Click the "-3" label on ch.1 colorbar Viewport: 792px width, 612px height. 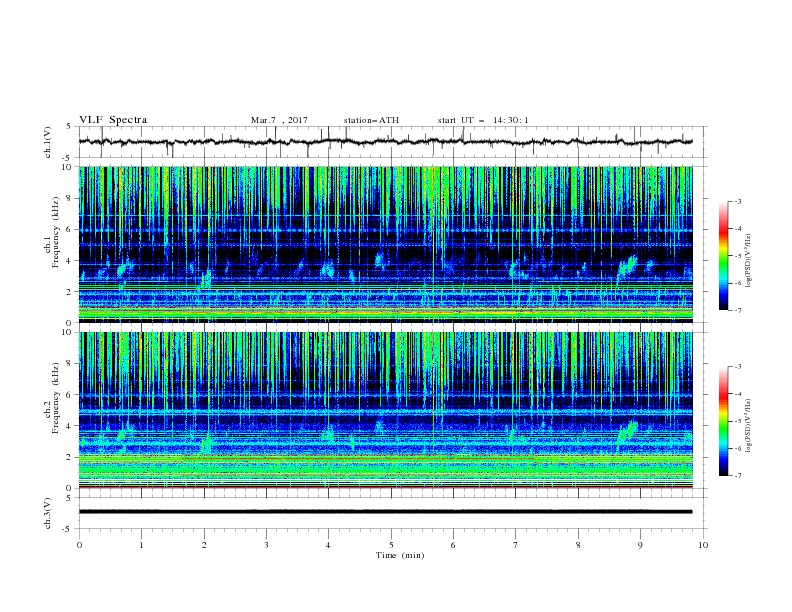click(737, 201)
